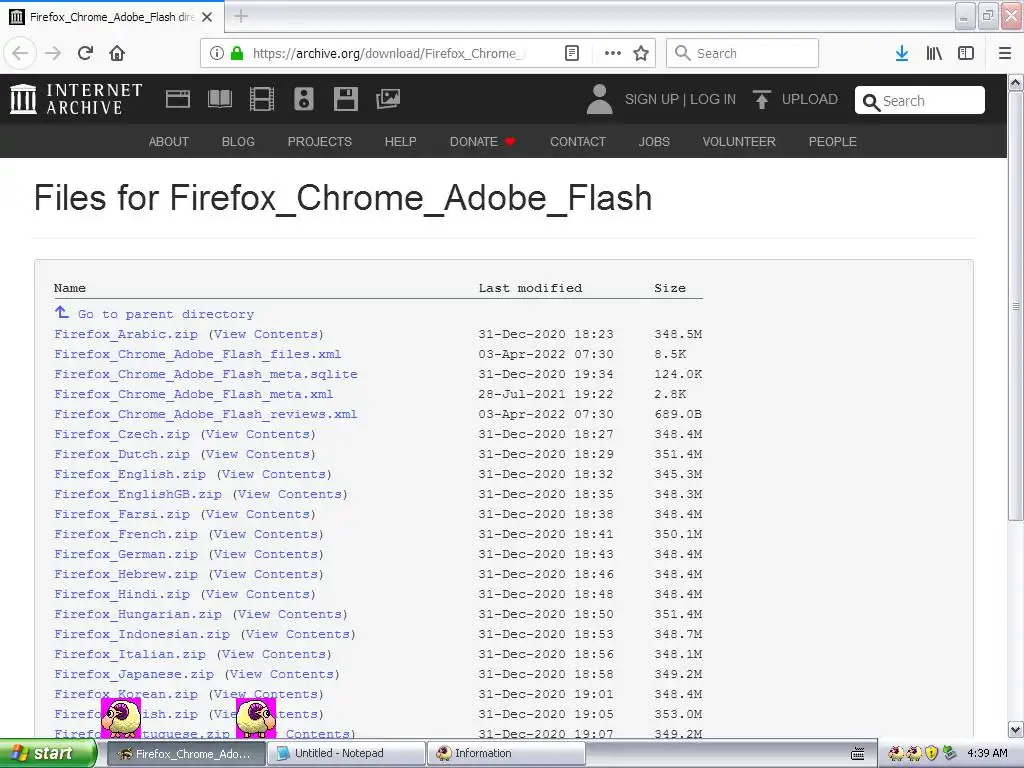This screenshot has width=1024, height=768.
Task: Open the Wayback Machine web icon
Action: (178, 99)
